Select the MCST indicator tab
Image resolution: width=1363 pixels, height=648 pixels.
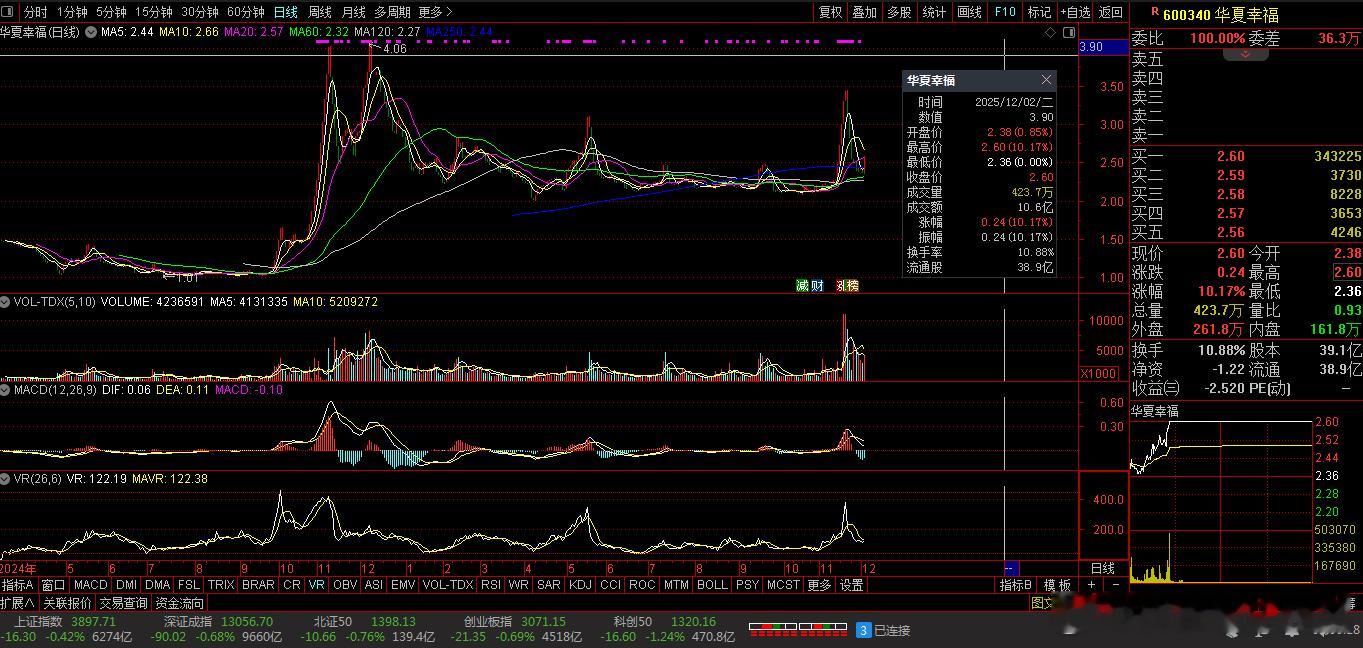coord(783,585)
